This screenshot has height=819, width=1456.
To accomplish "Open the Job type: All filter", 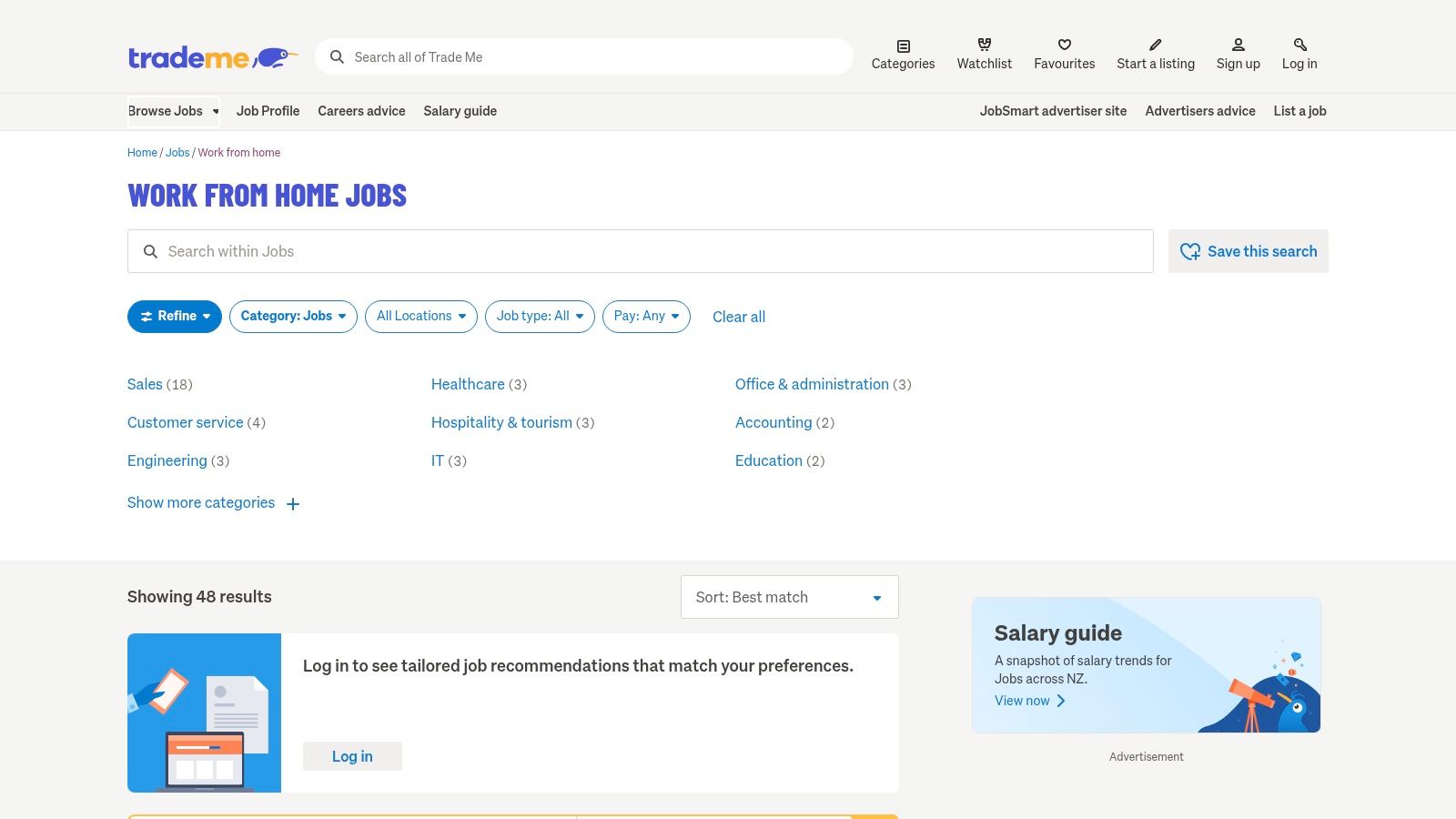I will (x=539, y=317).
